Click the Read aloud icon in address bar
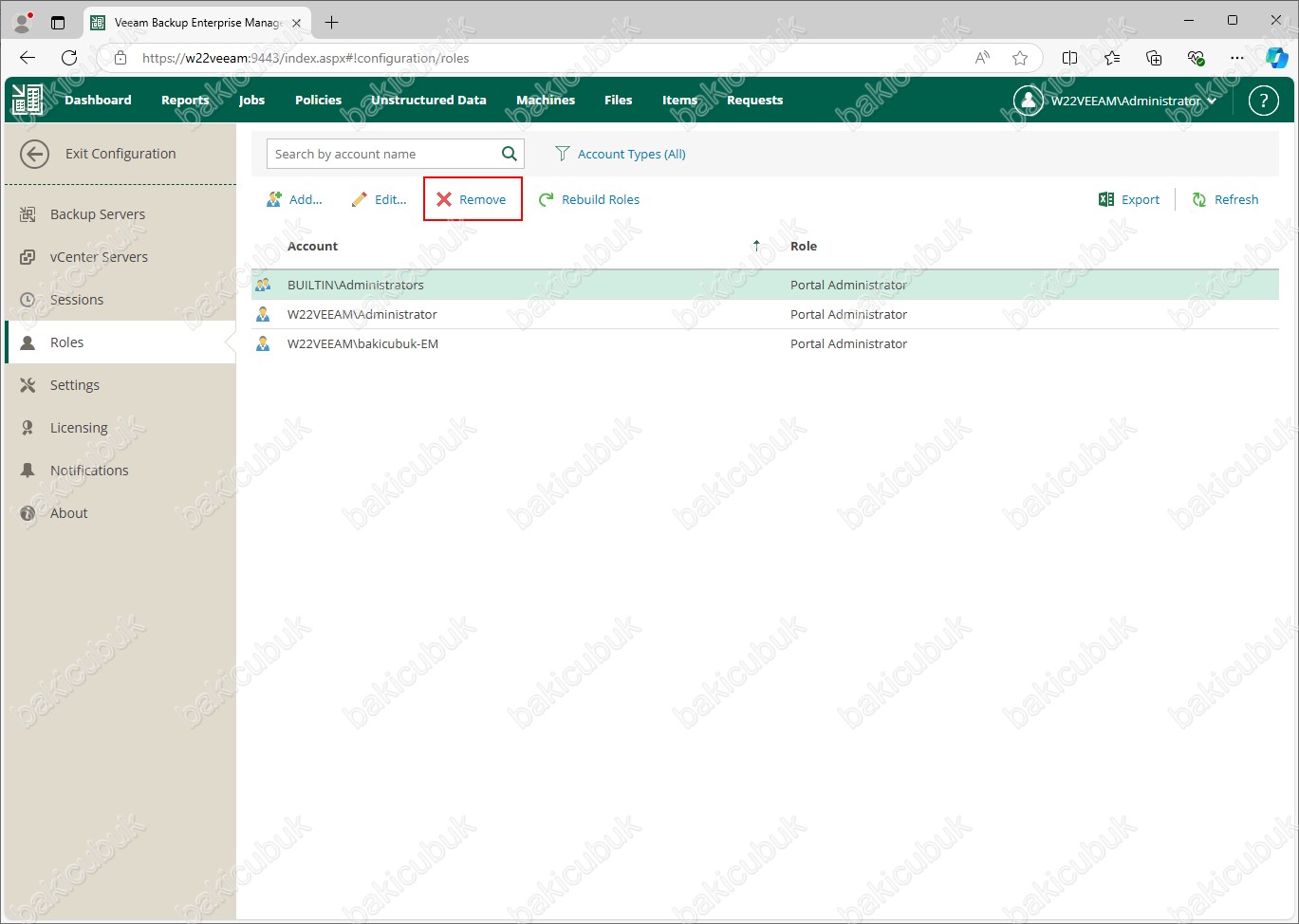1299x924 pixels. [982, 58]
